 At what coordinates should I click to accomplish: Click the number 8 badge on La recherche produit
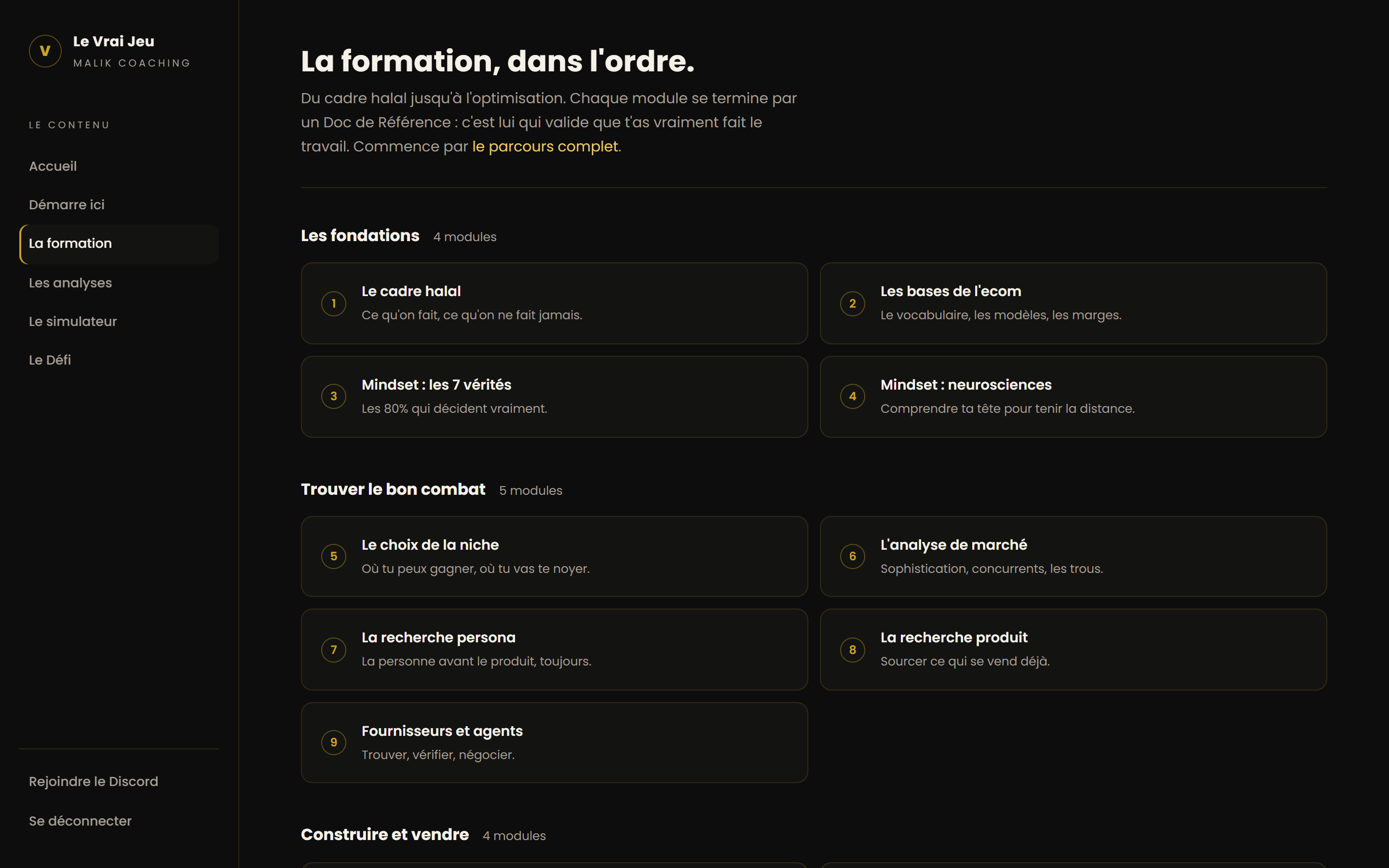point(852,650)
